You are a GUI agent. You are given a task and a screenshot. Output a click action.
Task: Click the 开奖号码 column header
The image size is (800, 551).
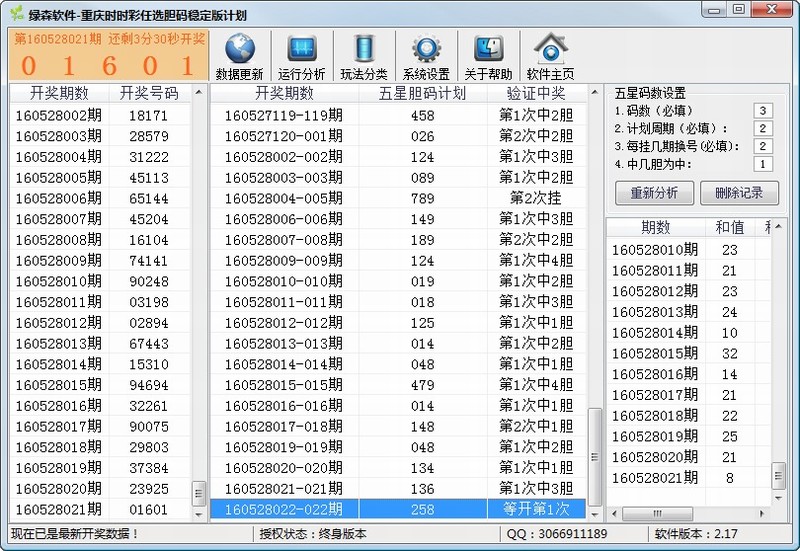point(149,93)
